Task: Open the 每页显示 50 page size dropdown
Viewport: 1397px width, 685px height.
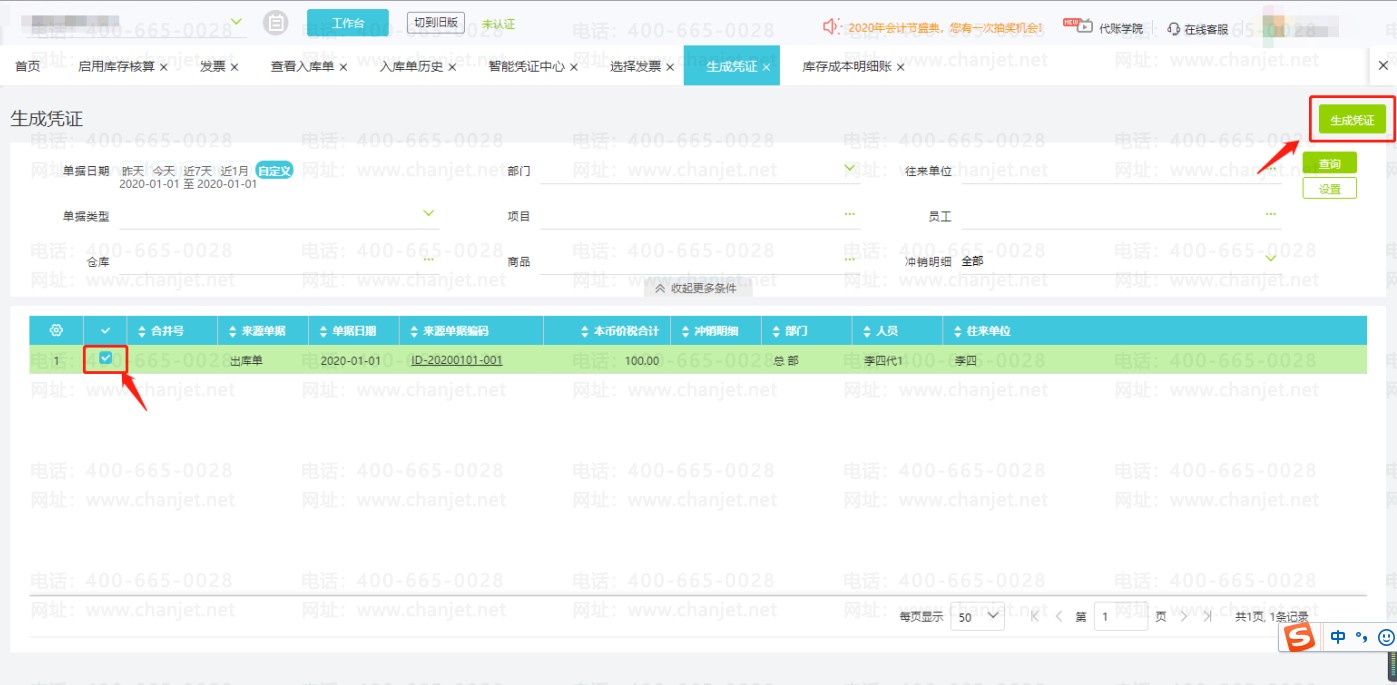Action: click(978, 617)
